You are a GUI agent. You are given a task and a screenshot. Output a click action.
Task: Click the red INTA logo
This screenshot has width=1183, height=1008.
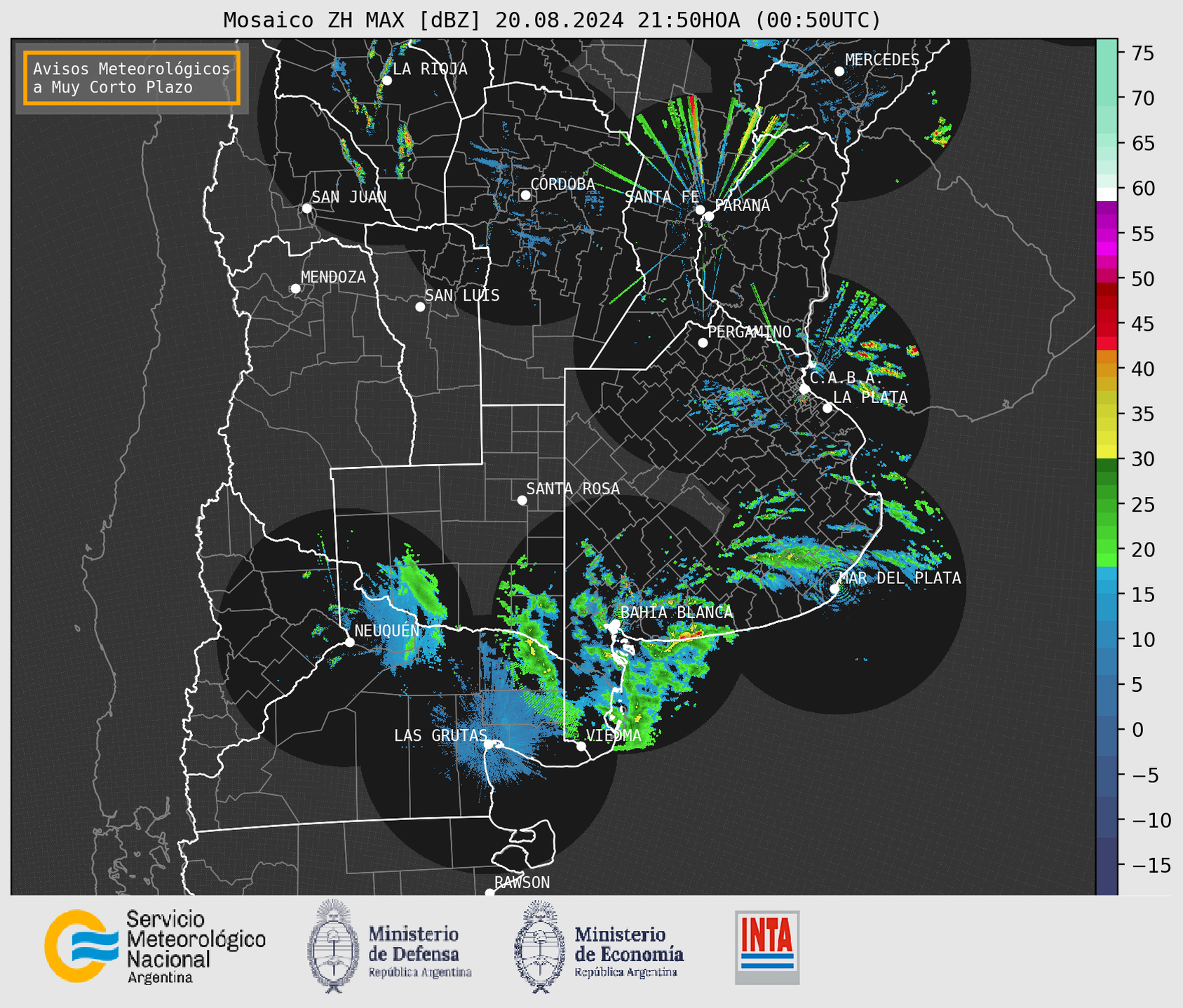point(767,947)
